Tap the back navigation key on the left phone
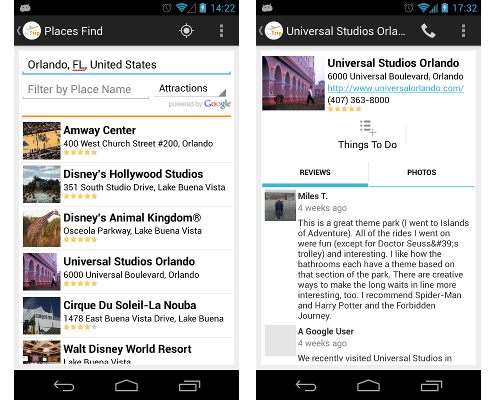 [x=64, y=386]
